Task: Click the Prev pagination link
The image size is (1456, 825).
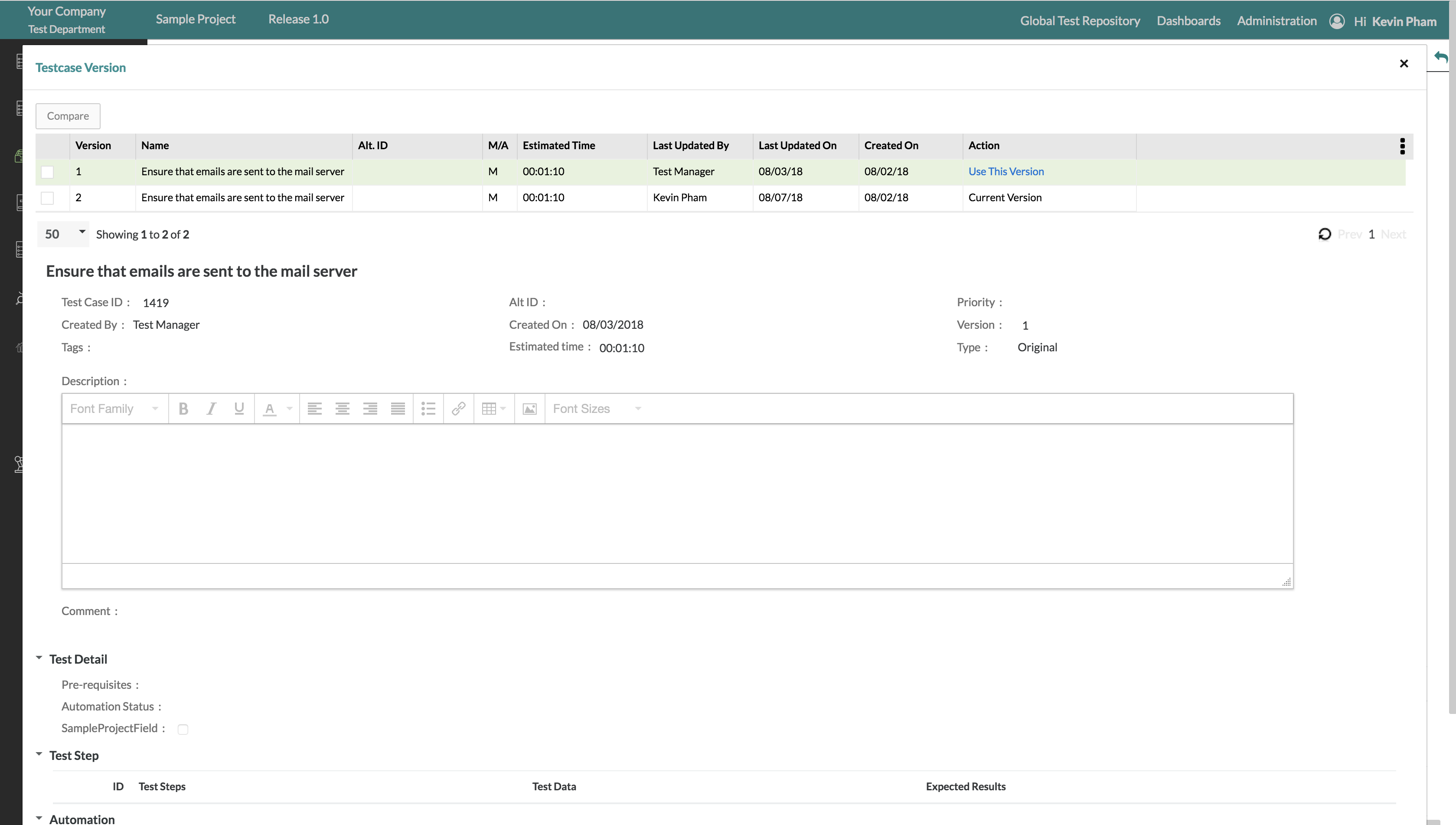Action: [1349, 234]
